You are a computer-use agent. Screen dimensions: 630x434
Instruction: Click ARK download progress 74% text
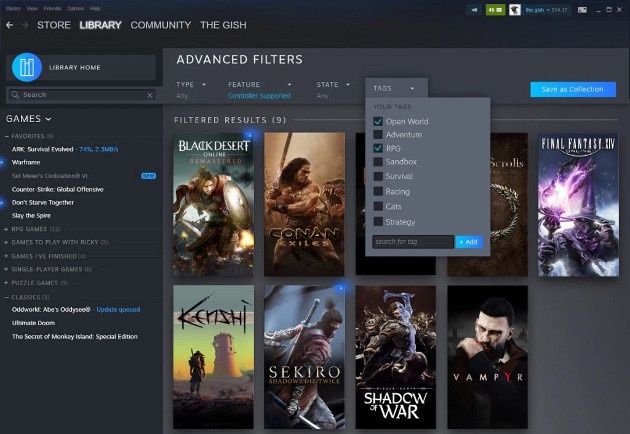(99, 149)
